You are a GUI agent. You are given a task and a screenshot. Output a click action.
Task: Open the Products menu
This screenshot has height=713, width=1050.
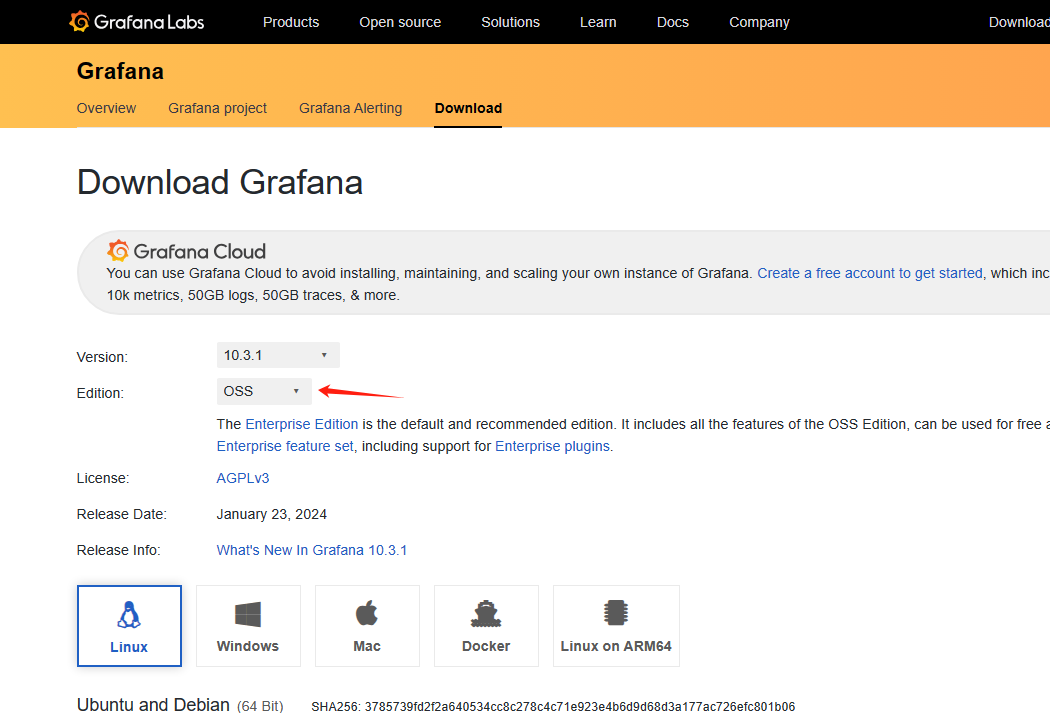click(291, 22)
